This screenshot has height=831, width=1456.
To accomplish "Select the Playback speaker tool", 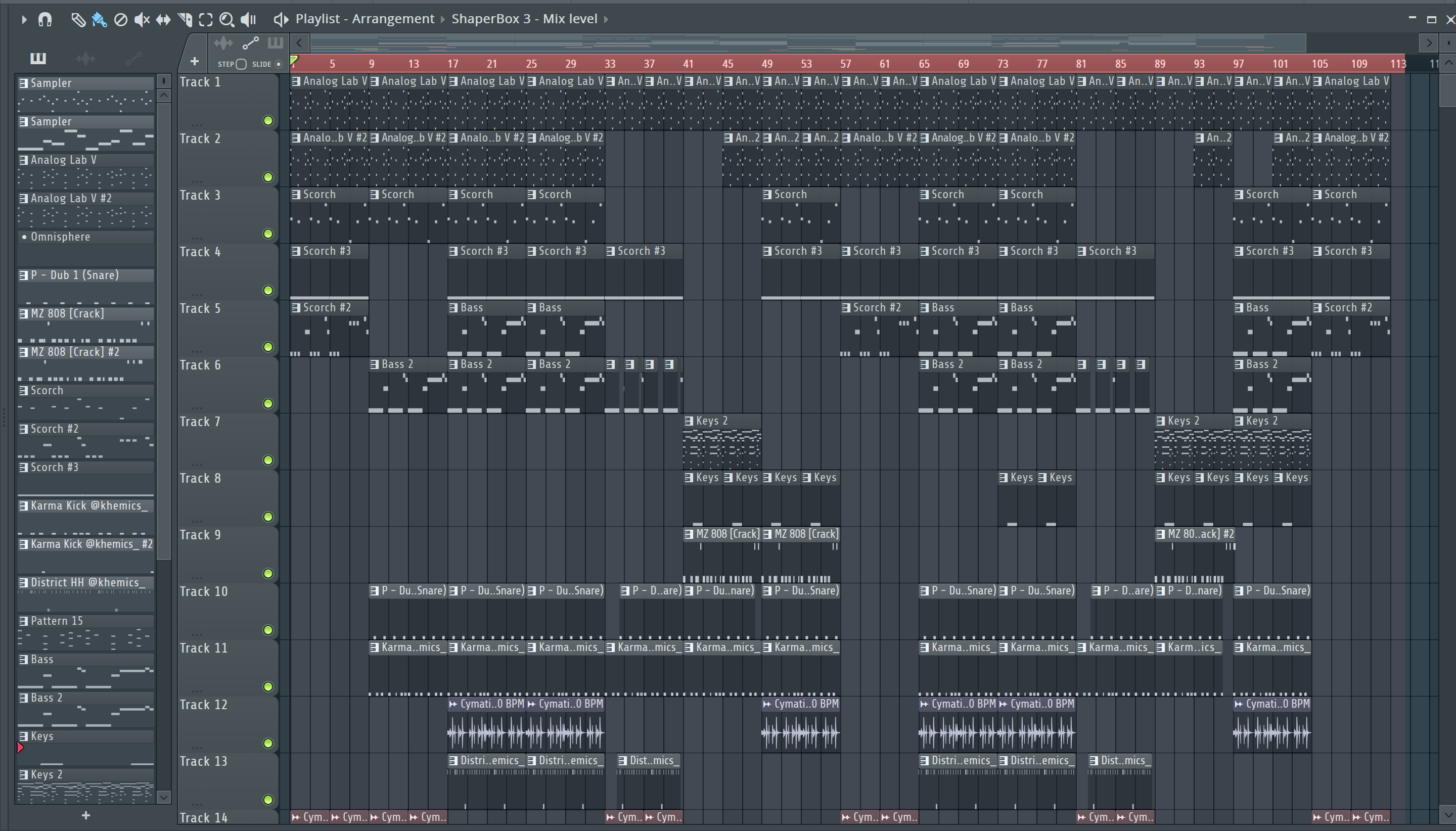I will pos(248,19).
